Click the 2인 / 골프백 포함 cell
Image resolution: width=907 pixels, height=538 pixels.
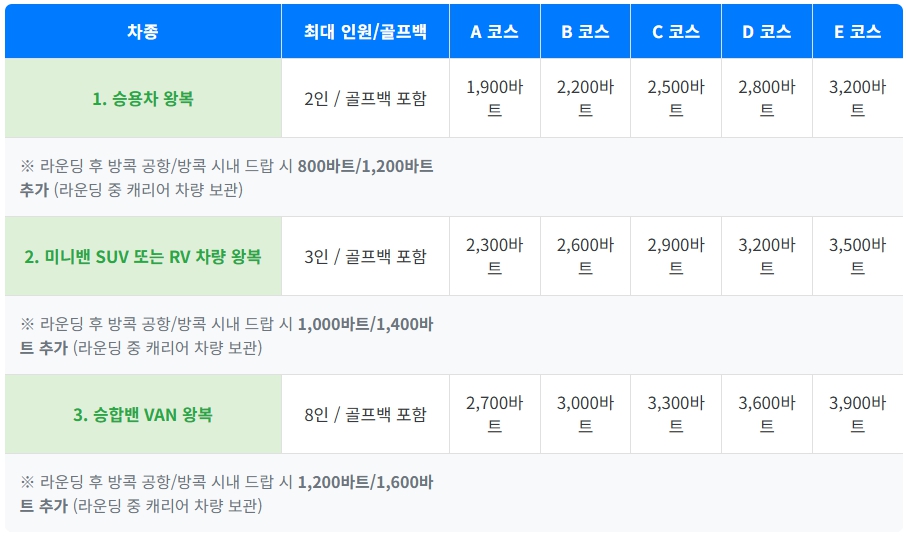point(365,98)
